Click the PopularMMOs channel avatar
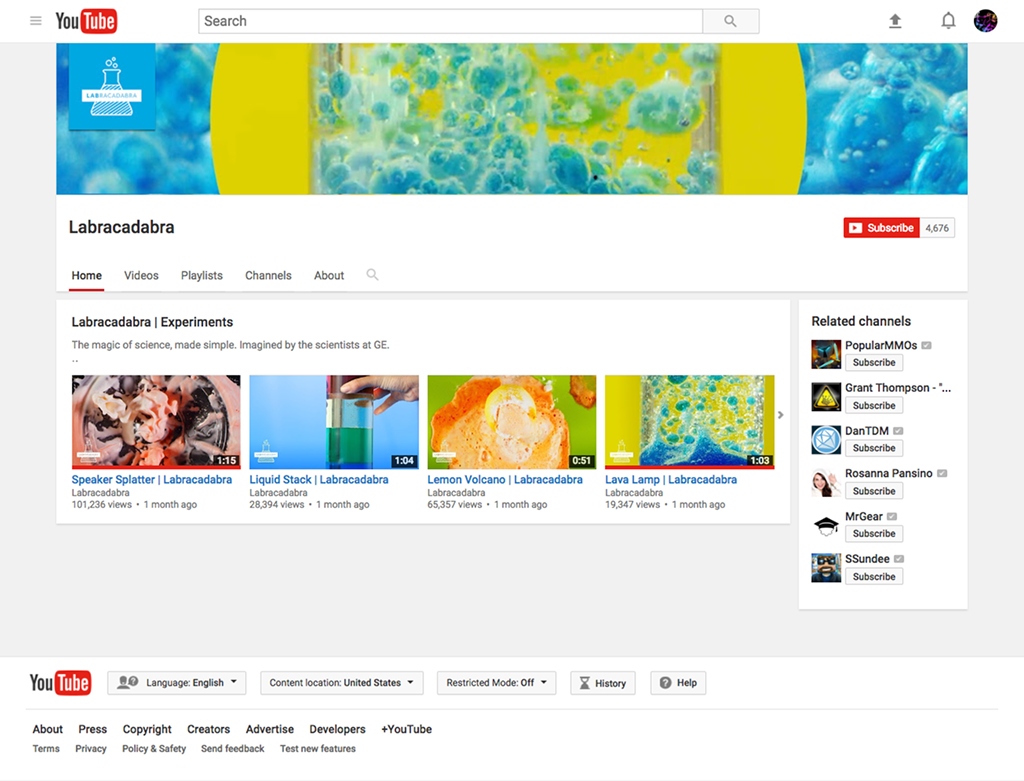 (x=826, y=355)
